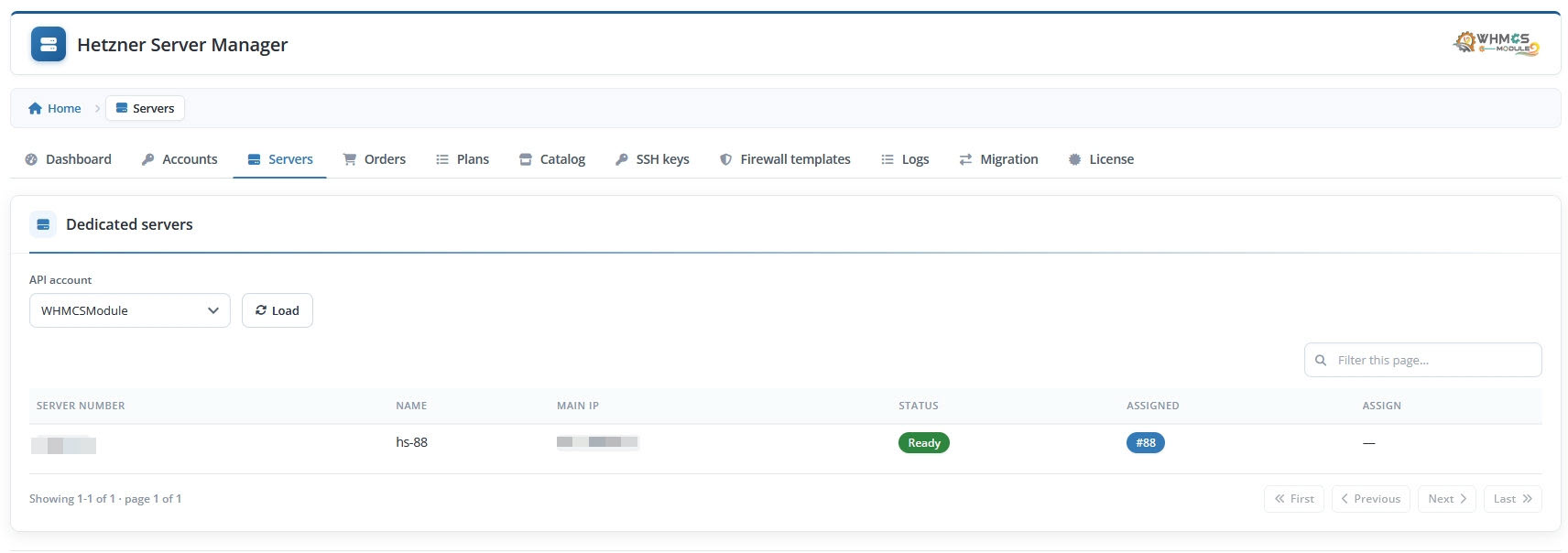Click the Servers breadcrumb chip
Image resolution: width=1568 pixels, height=553 pixels.
tap(145, 108)
